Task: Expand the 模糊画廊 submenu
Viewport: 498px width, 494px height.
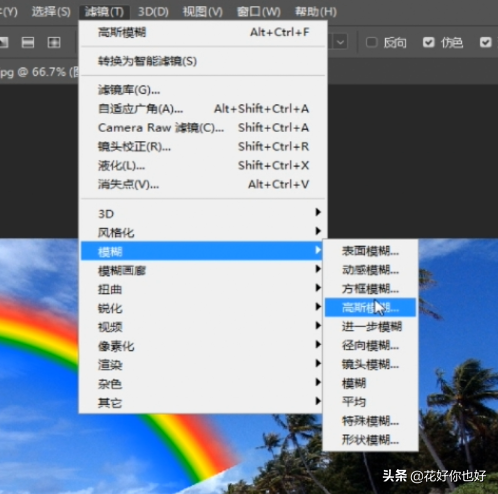Action: point(203,270)
